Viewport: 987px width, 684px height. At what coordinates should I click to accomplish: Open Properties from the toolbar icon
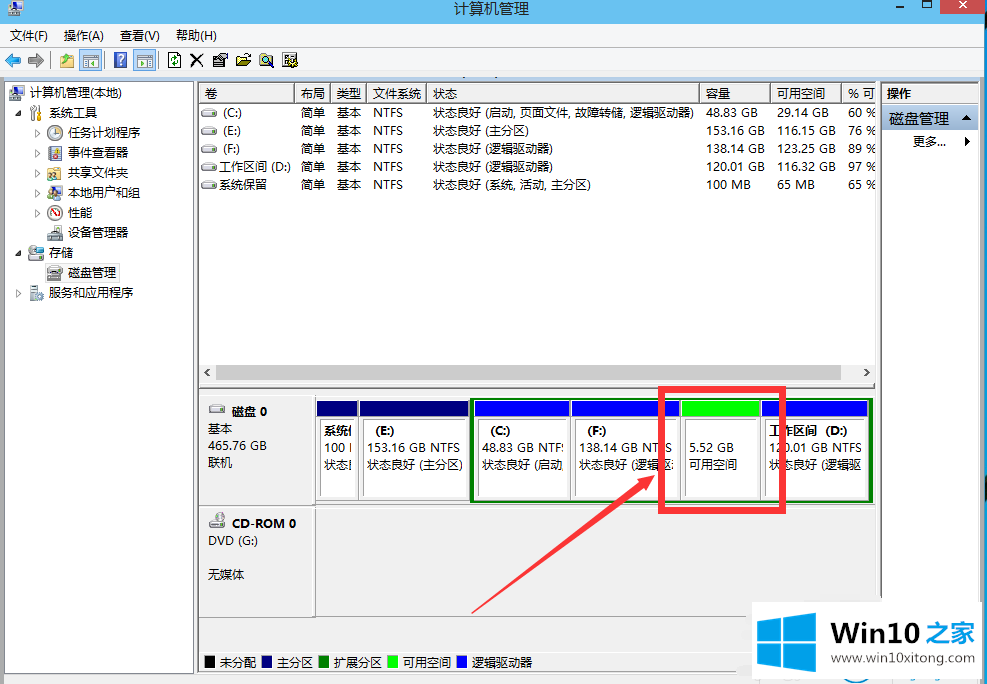point(220,60)
